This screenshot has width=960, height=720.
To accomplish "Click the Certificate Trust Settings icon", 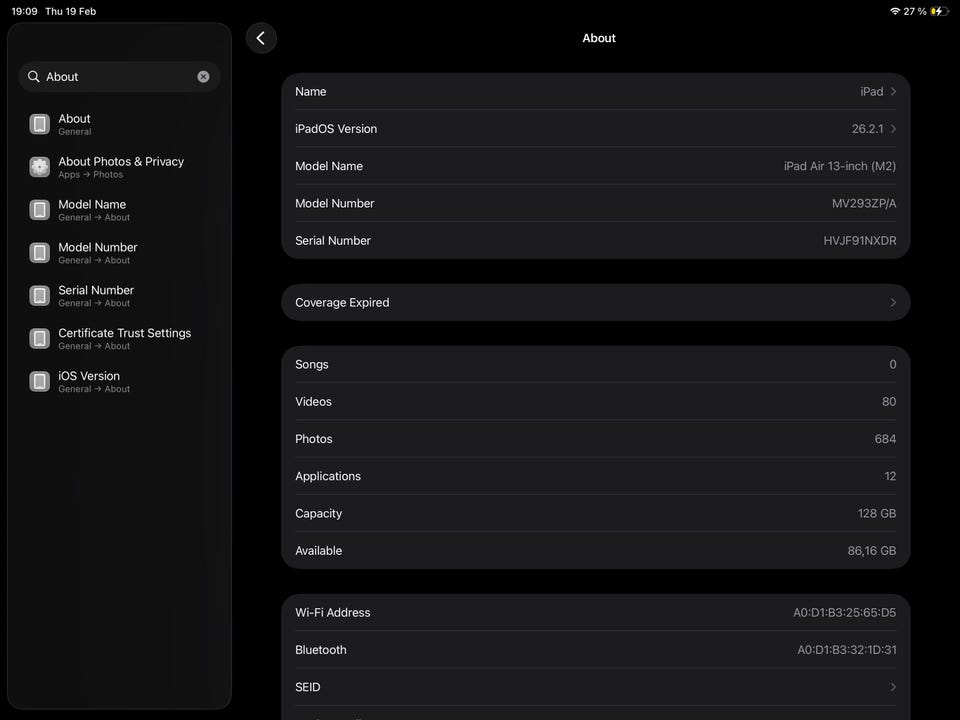I will point(40,339).
